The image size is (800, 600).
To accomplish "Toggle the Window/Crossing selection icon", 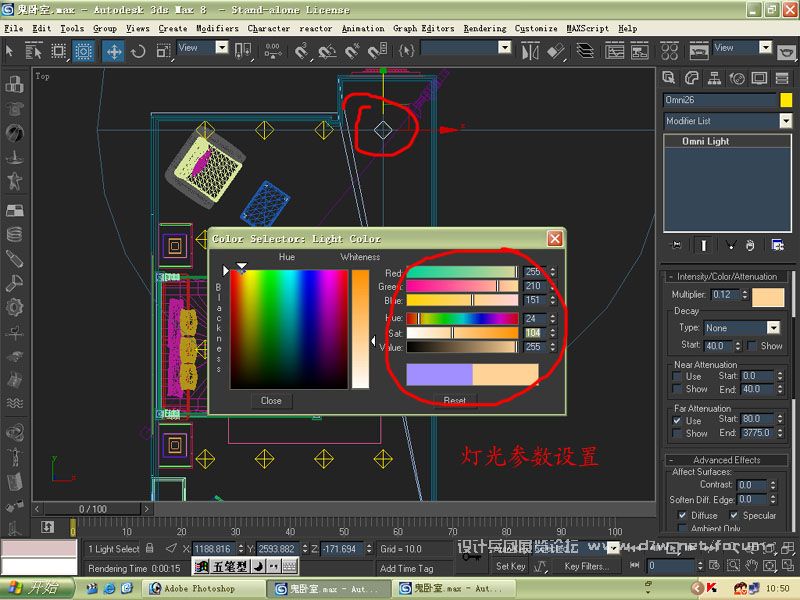I will 83,52.
